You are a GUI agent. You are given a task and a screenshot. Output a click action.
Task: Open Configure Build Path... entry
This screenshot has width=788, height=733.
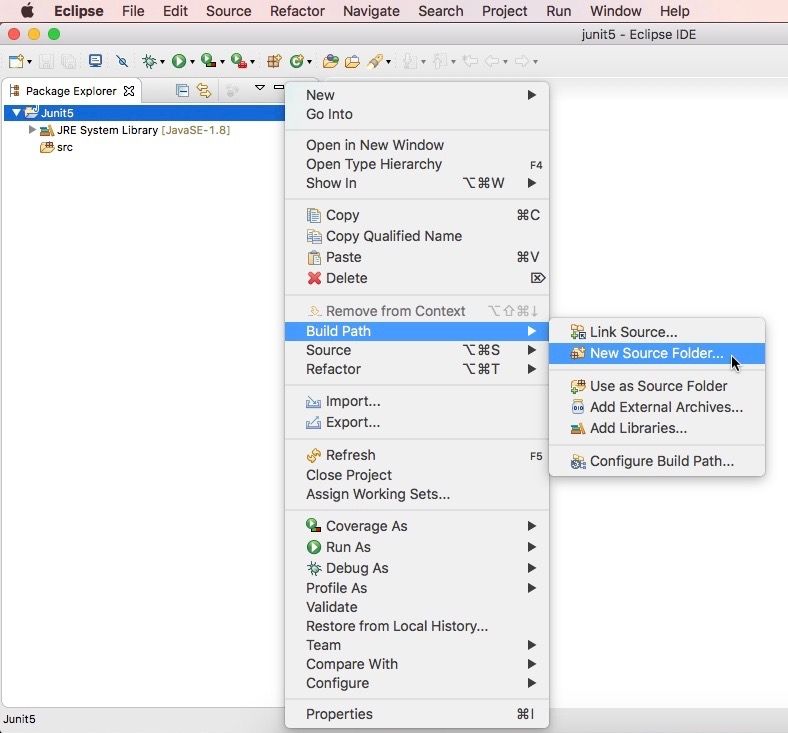657,461
